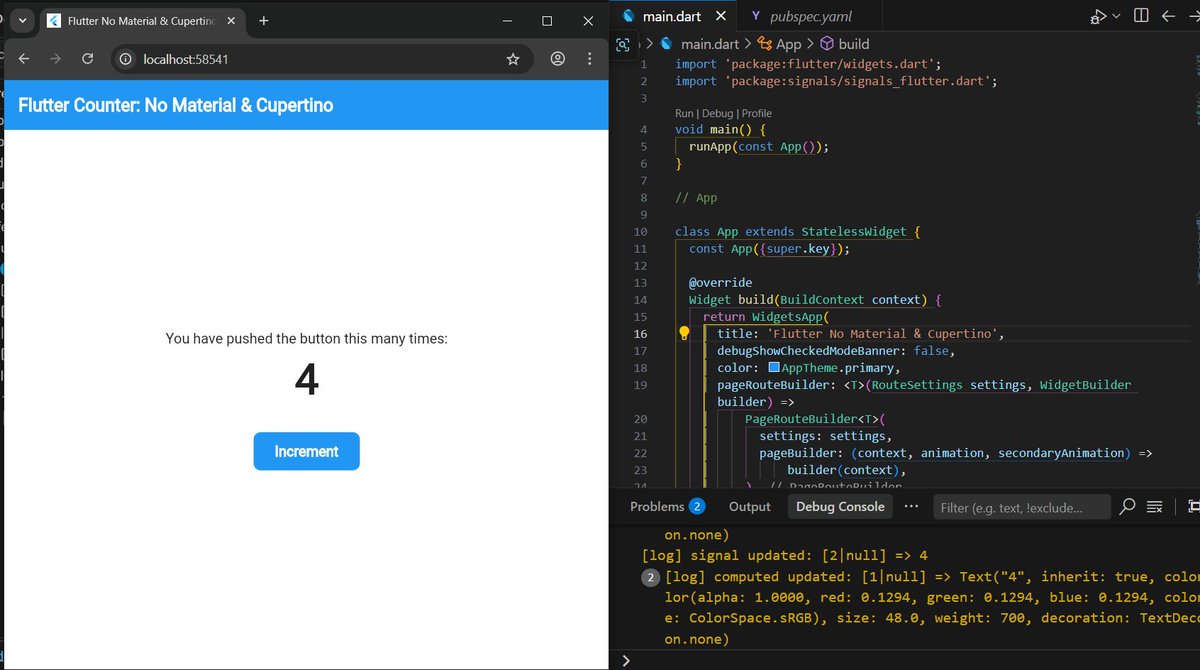The width and height of the screenshot is (1200, 670).
Task: Navigate back in VS Code editor
Action: [1168, 16]
